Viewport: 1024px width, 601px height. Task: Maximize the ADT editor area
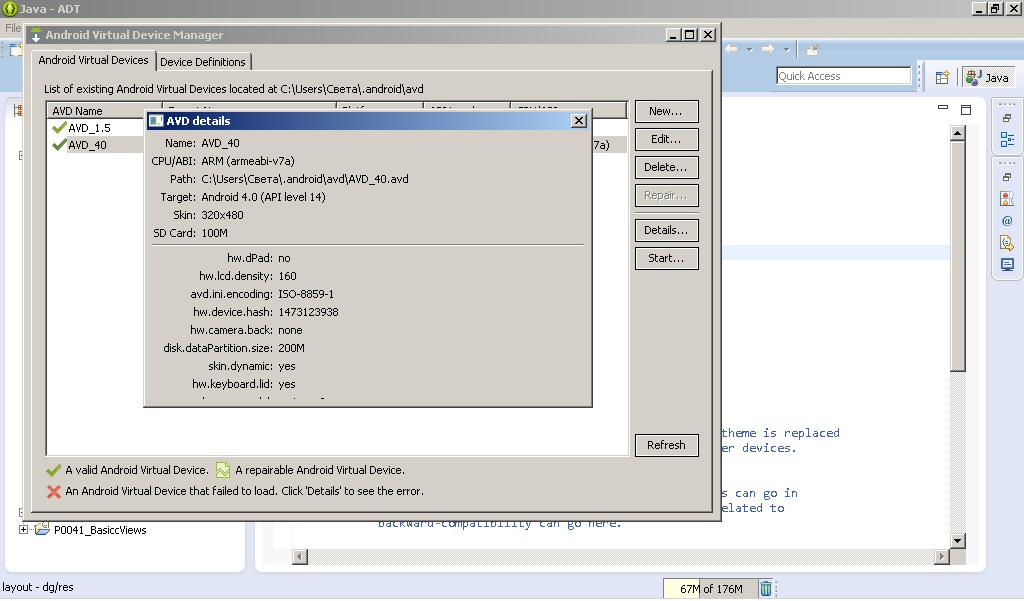[966, 110]
